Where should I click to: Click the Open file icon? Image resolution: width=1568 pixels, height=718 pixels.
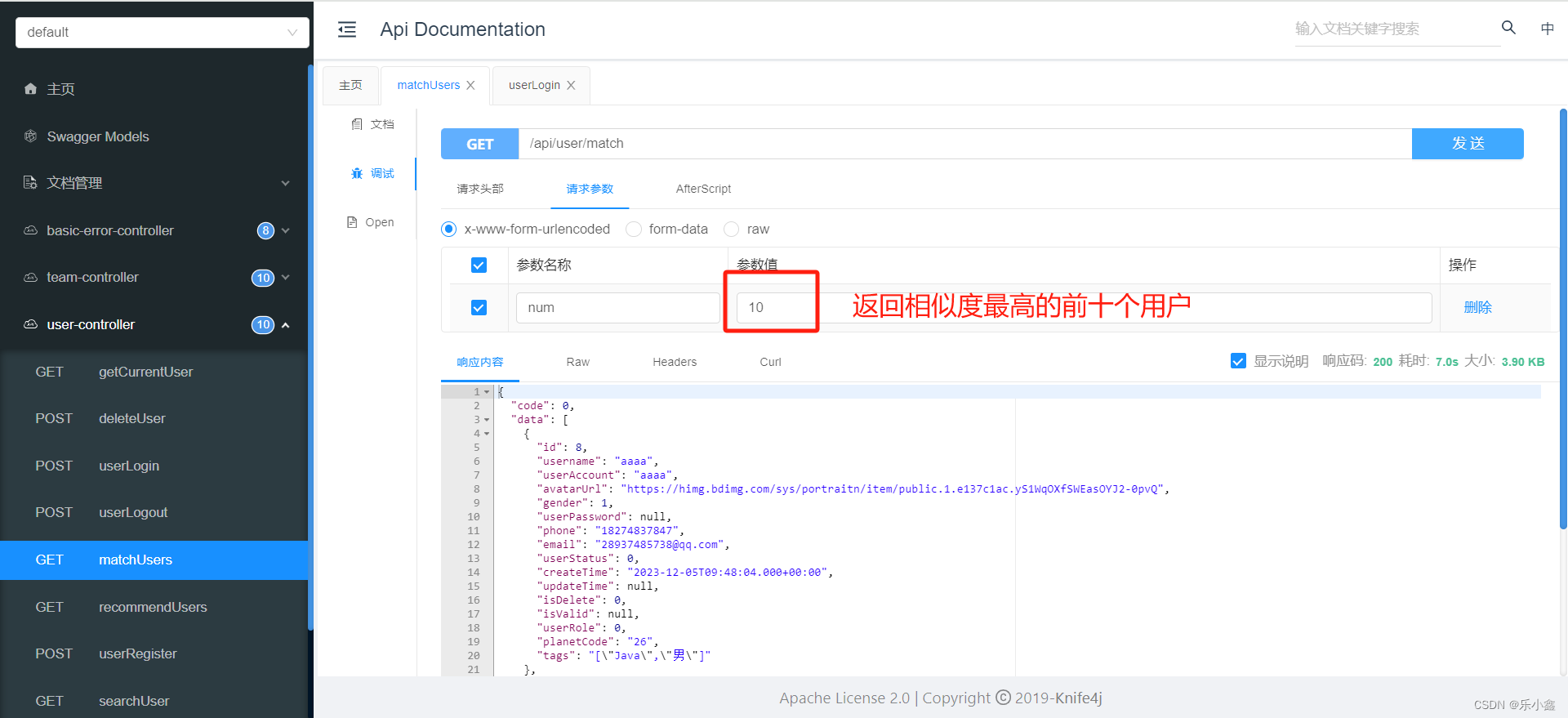click(x=352, y=222)
